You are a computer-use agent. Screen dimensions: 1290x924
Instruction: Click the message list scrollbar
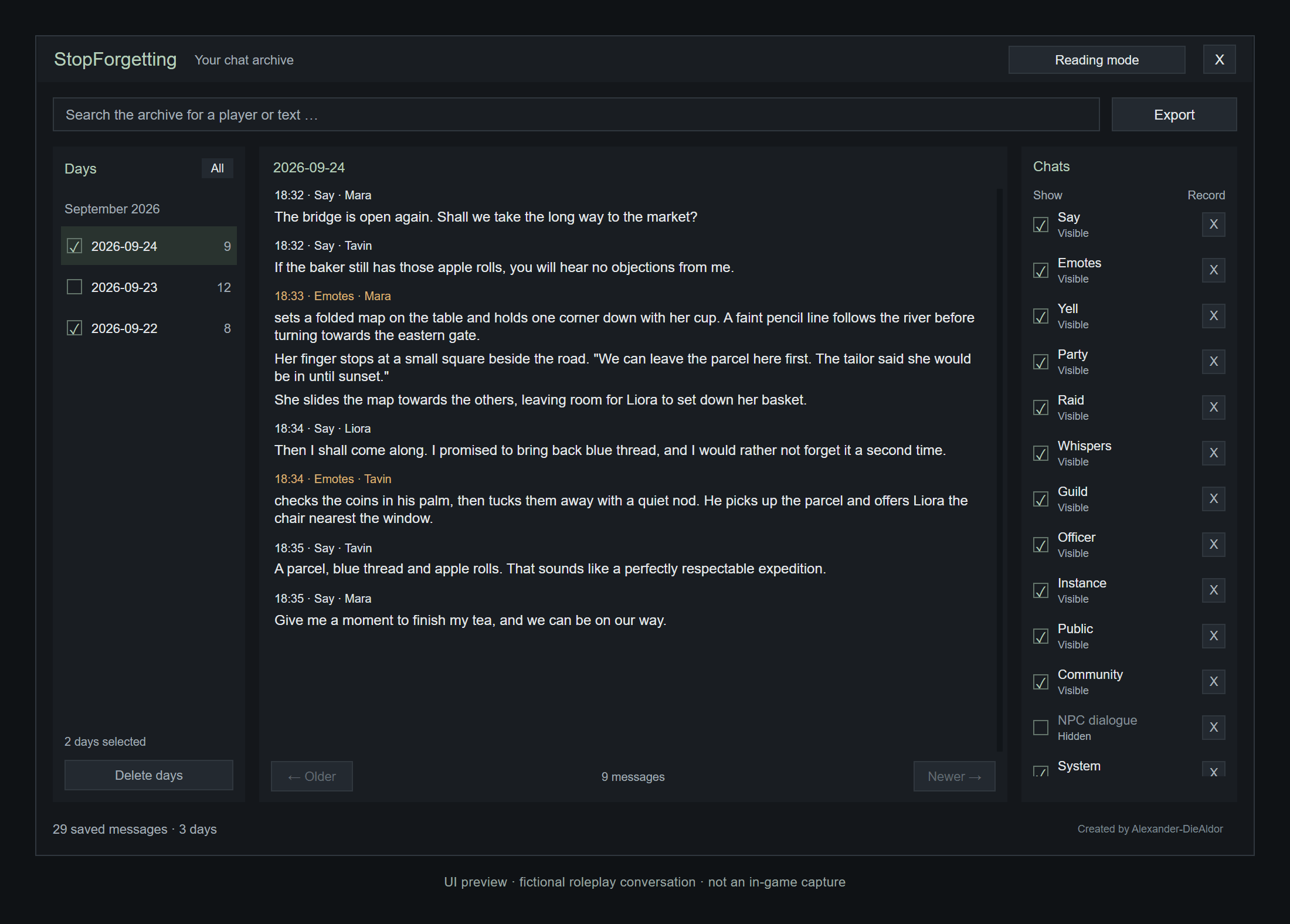(1000, 469)
